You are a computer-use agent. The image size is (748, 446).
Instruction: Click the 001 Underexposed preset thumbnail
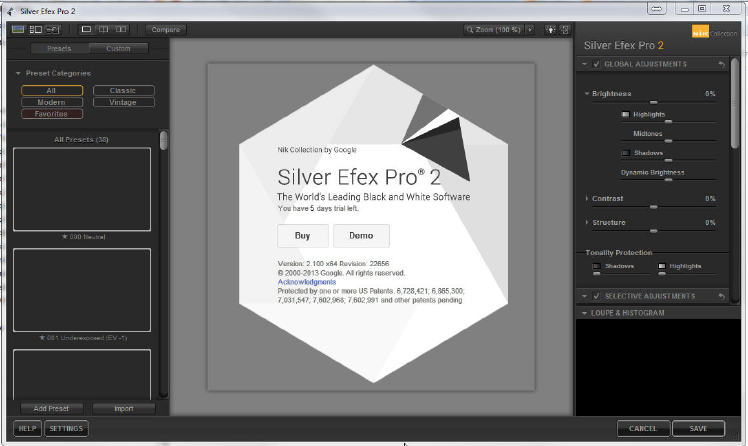pos(82,290)
